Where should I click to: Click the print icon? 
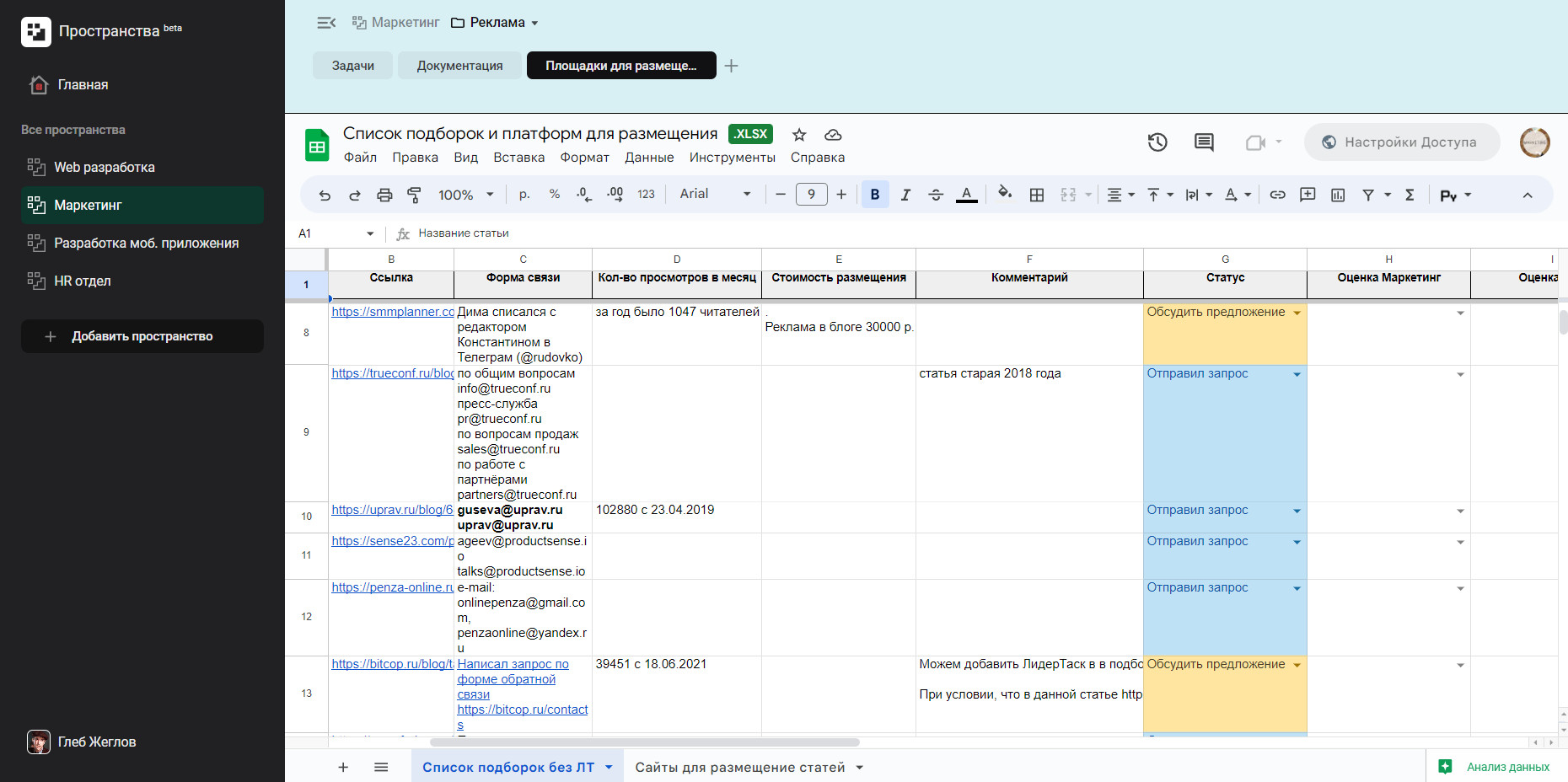384,195
